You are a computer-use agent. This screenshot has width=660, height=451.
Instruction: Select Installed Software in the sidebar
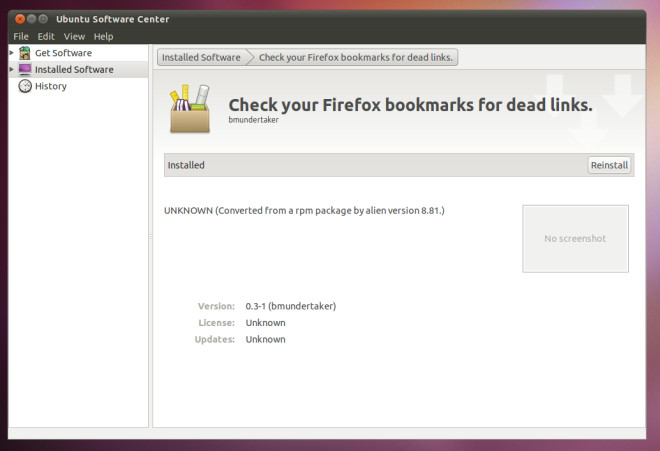point(78,69)
